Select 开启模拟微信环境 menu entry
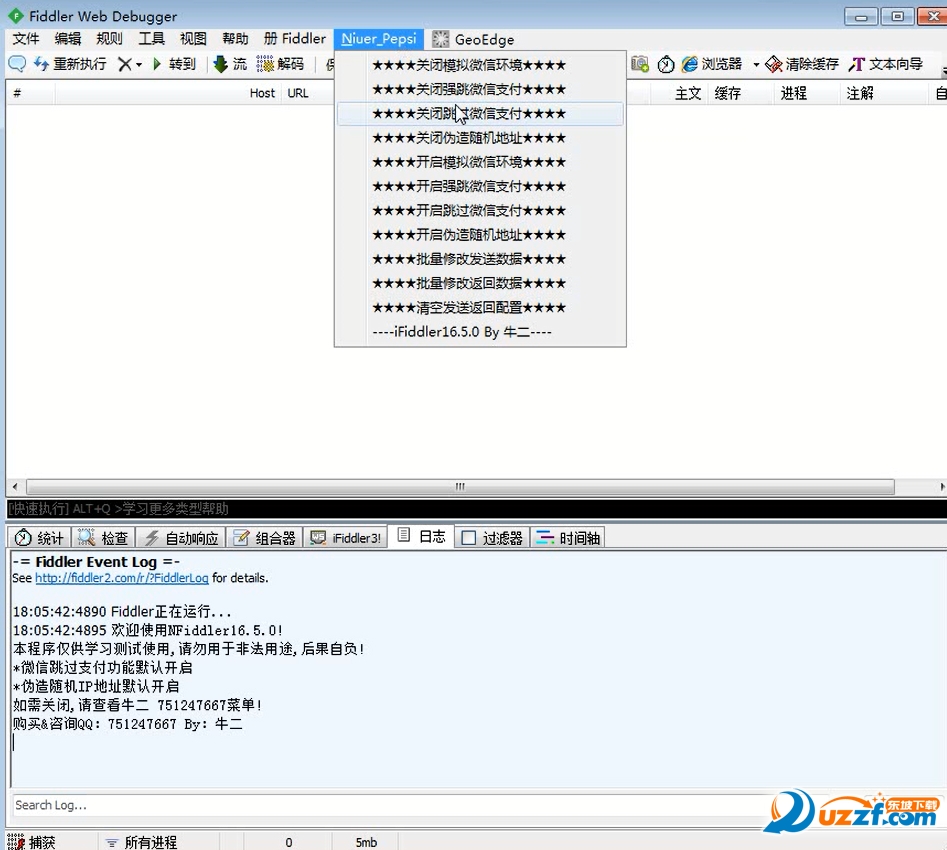Viewport: 947px width, 850px height. click(468, 162)
